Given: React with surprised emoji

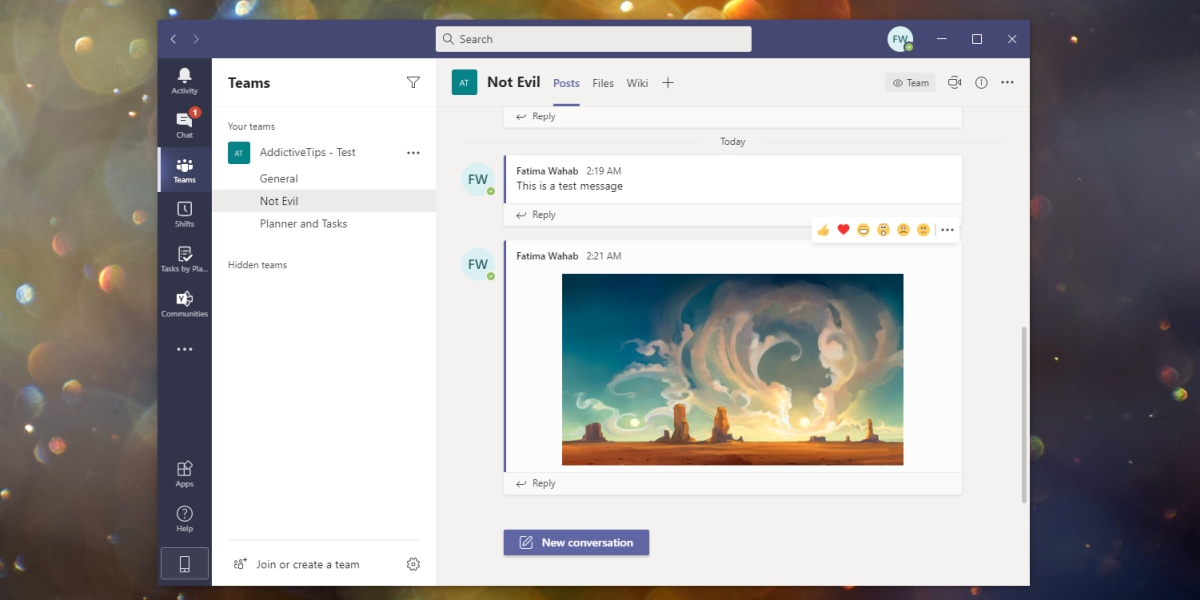Looking at the screenshot, I should [883, 230].
